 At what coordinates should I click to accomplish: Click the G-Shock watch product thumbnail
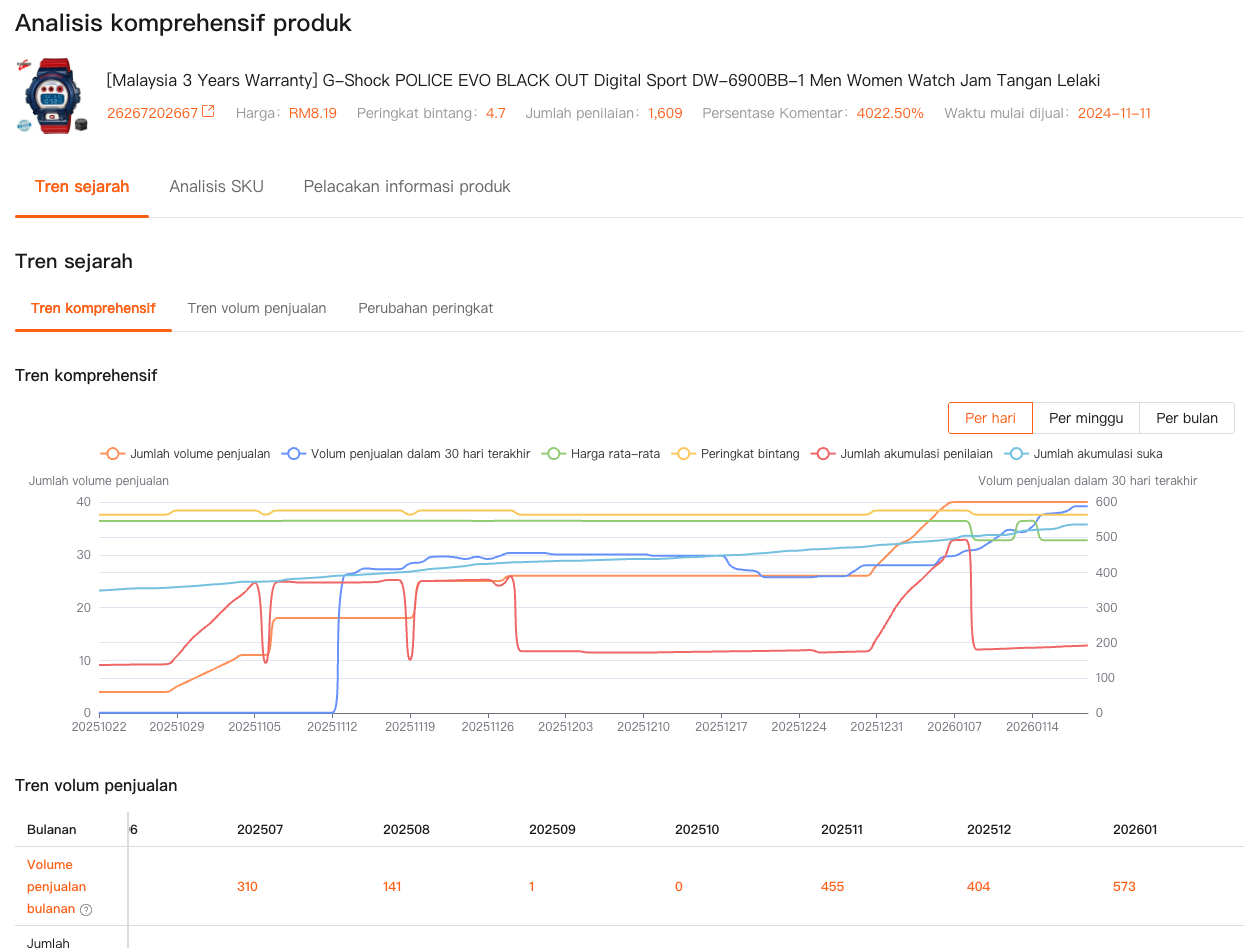click(51, 95)
